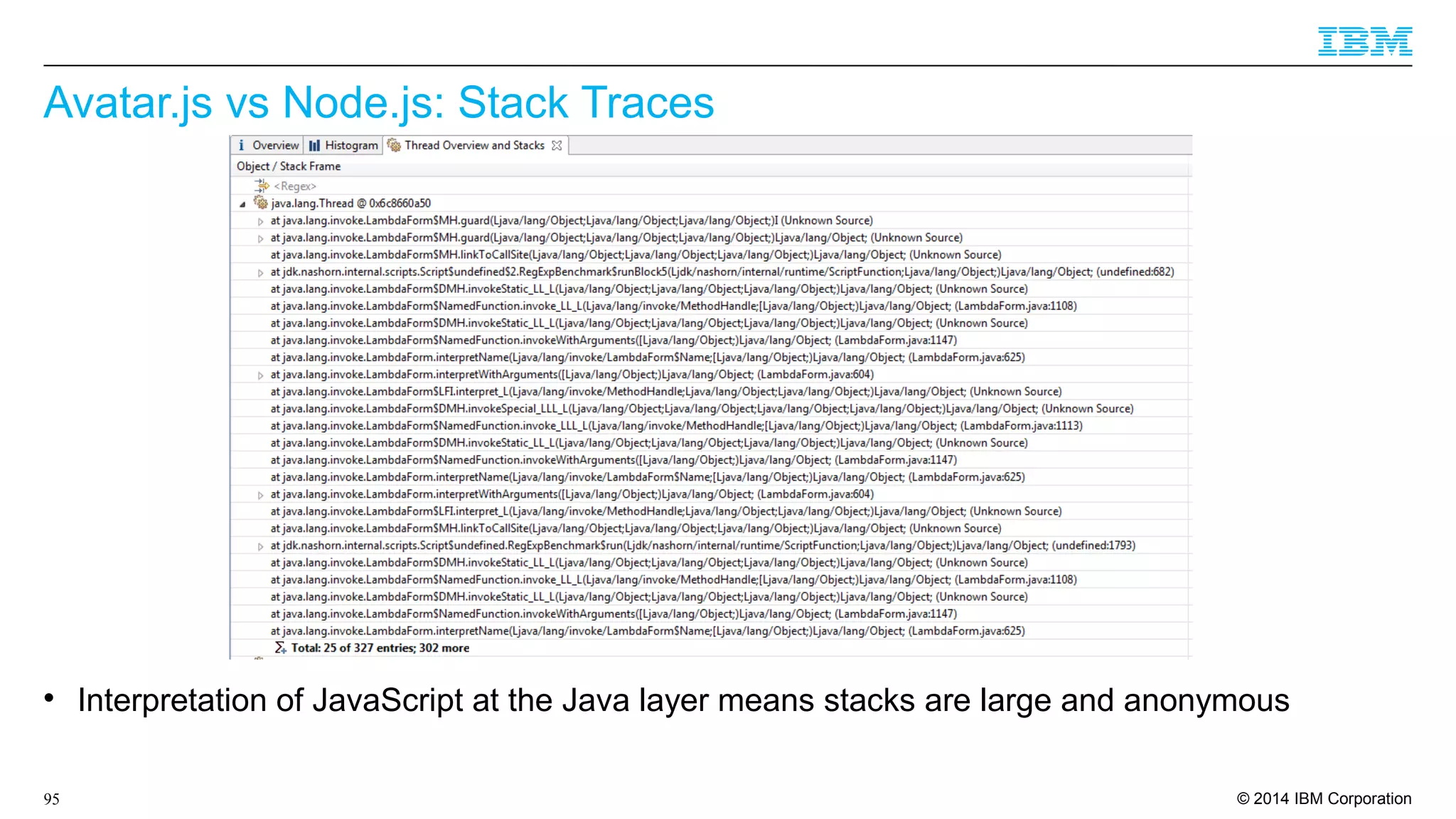Screen dimensions: 1456x819
Task: Expand RegExpBenchmark$runBlock5 frame
Action: (260, 272)
